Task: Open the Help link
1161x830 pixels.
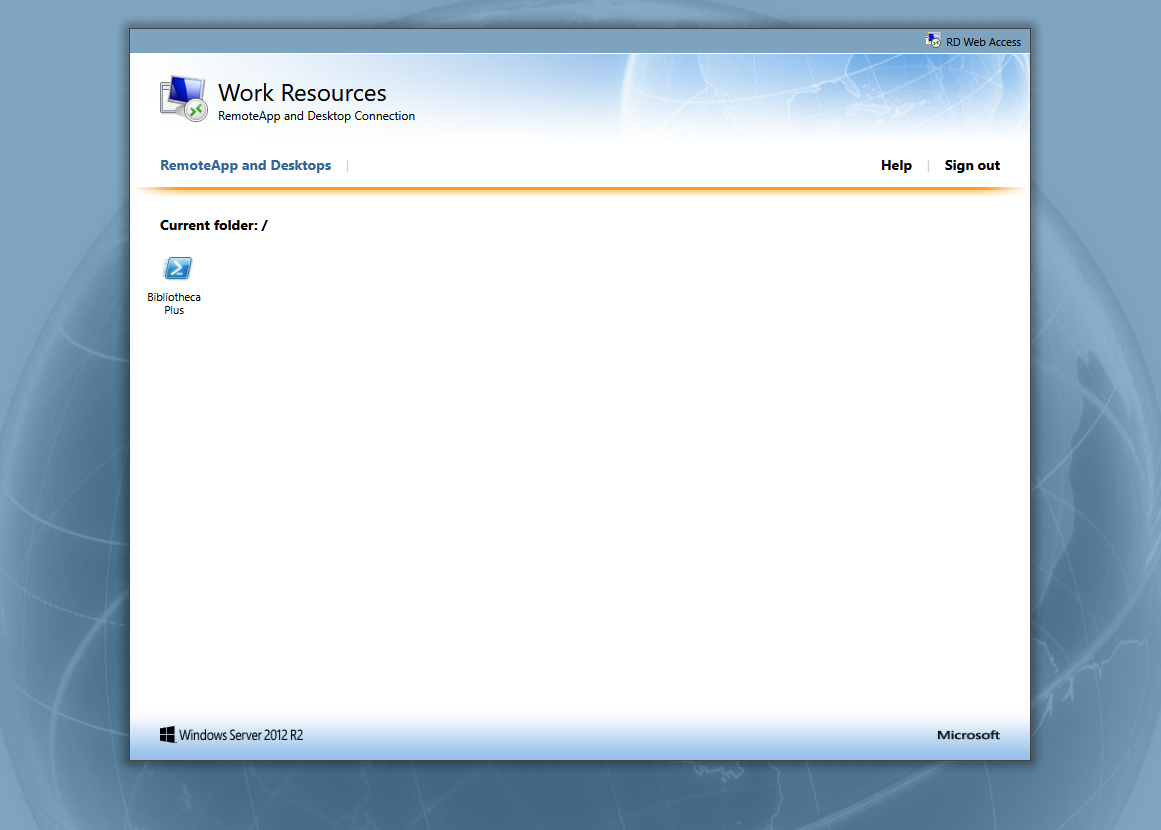Action: tap(896, 165)
